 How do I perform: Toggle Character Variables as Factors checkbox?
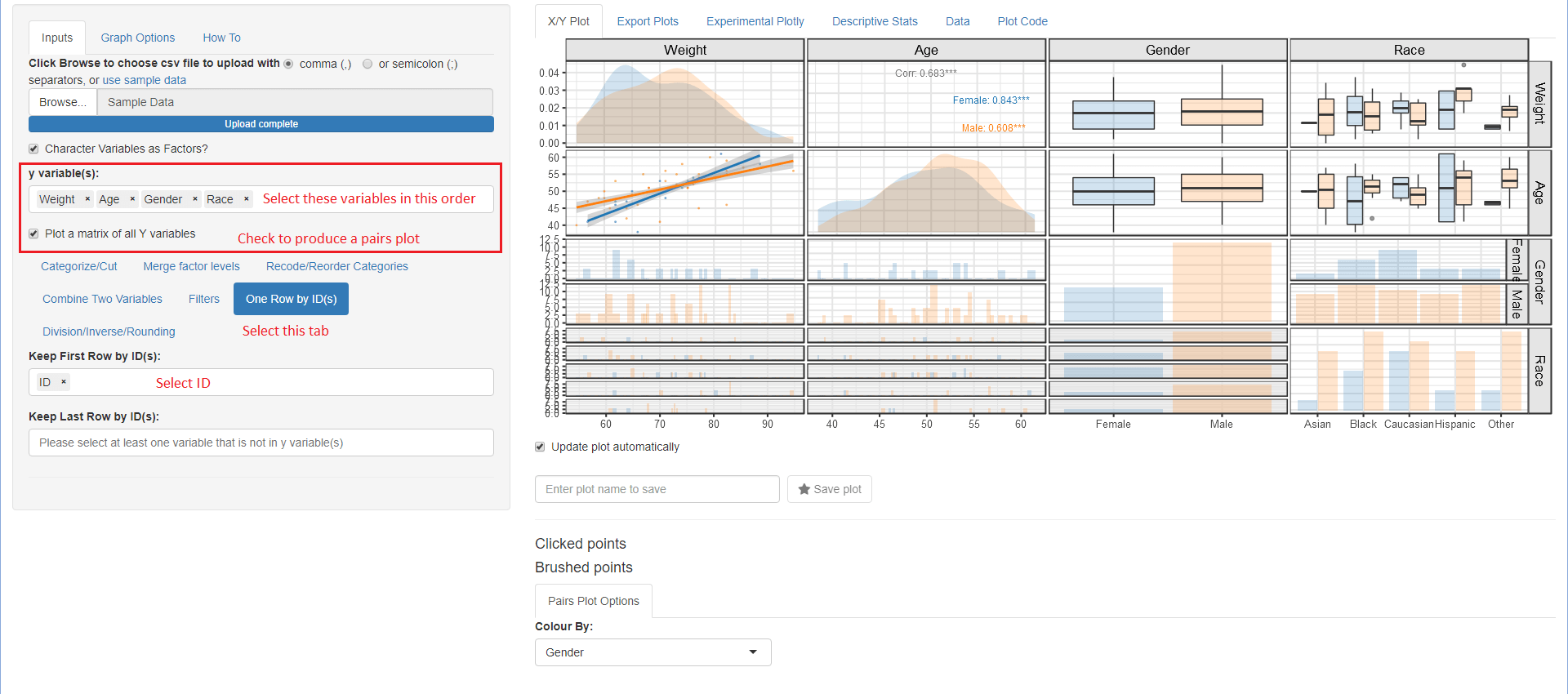(33, 149)
